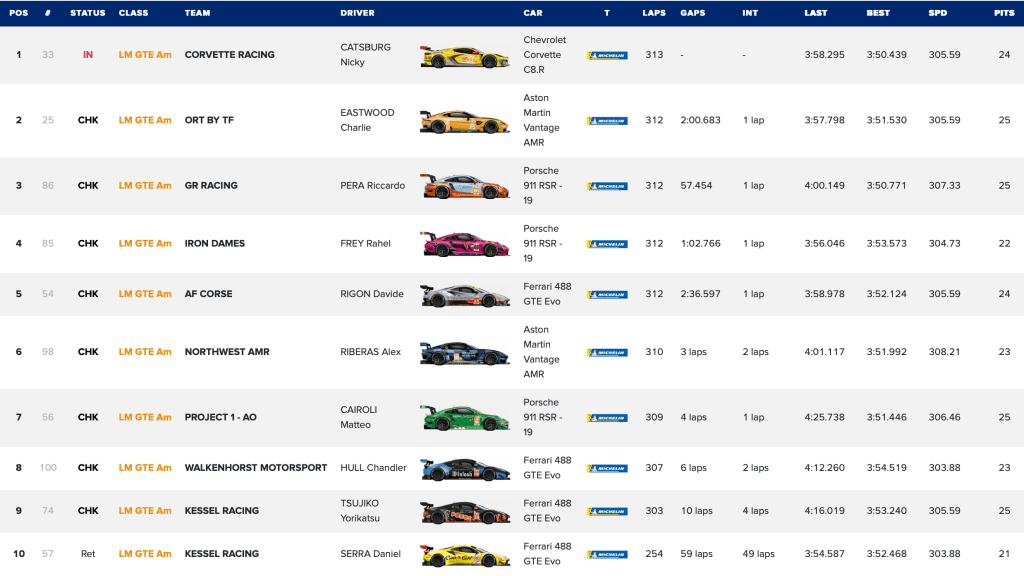Sort by the POS column header

pyautogui.click(x=19, y=13)
